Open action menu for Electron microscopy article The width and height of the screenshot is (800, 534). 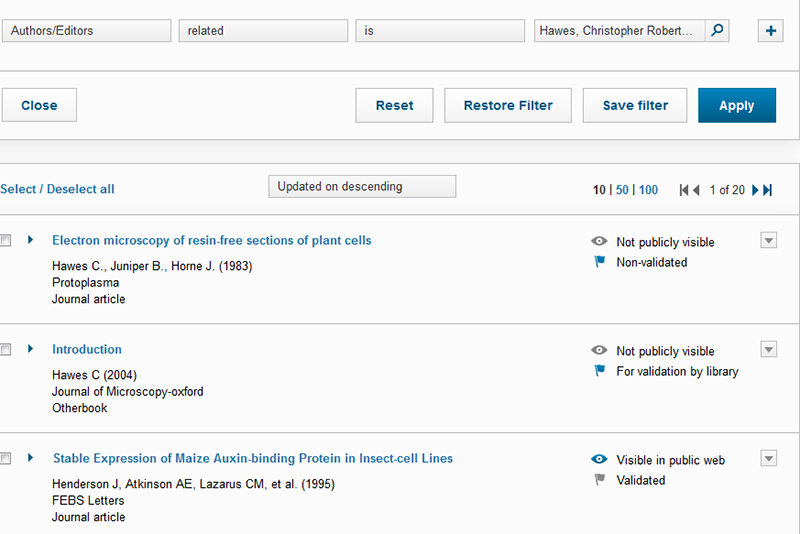pyautogui.click(x=768, y=240)
